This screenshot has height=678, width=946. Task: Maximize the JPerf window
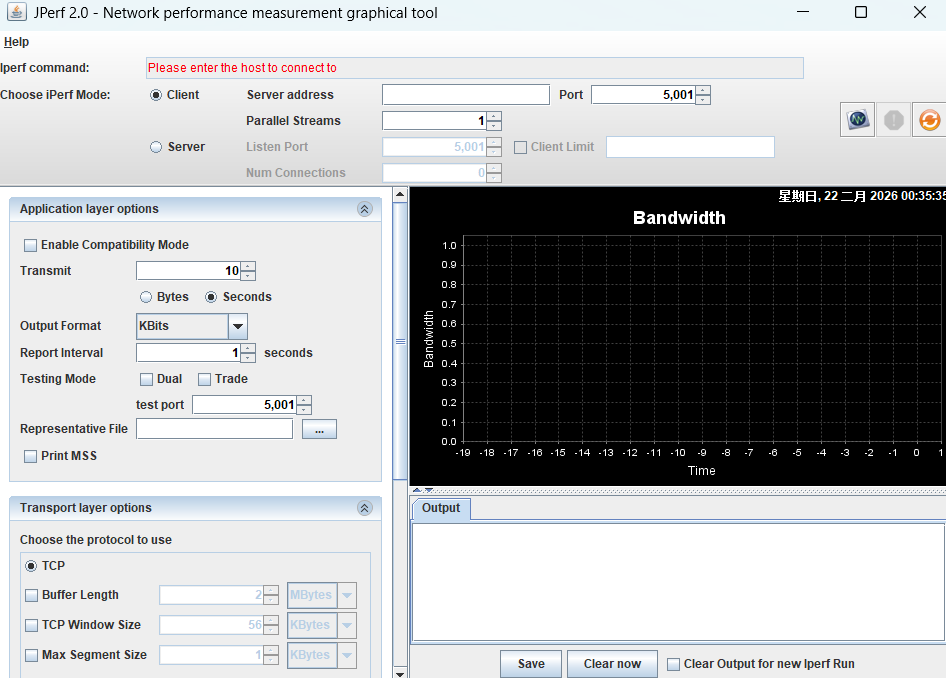click(861, 12)
